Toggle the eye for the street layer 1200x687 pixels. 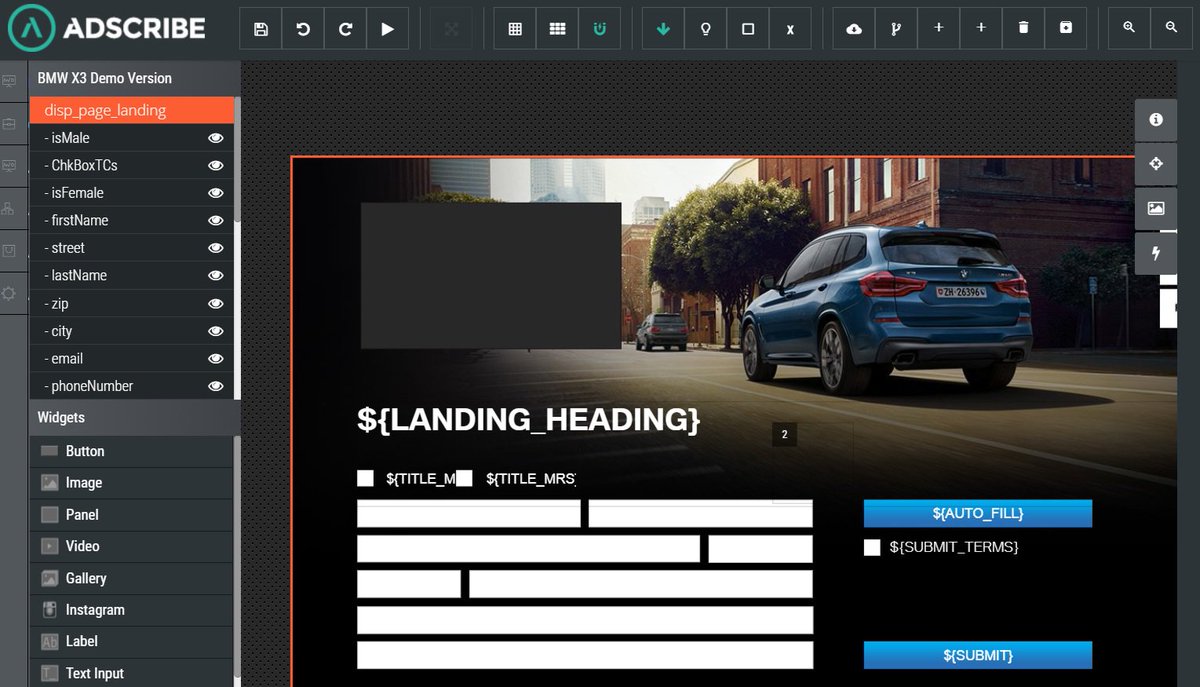[215, 248]
